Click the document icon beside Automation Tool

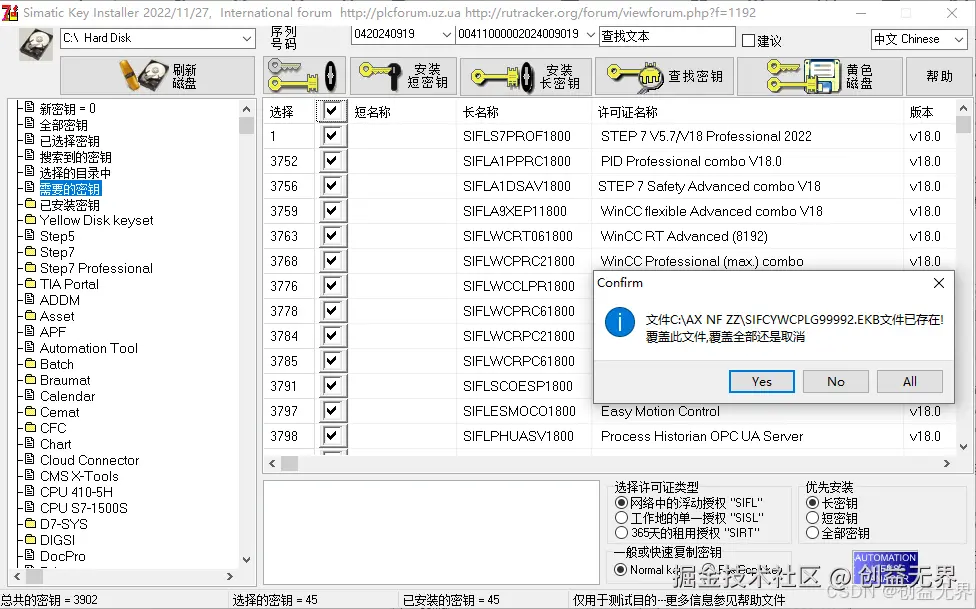(30, 347)
